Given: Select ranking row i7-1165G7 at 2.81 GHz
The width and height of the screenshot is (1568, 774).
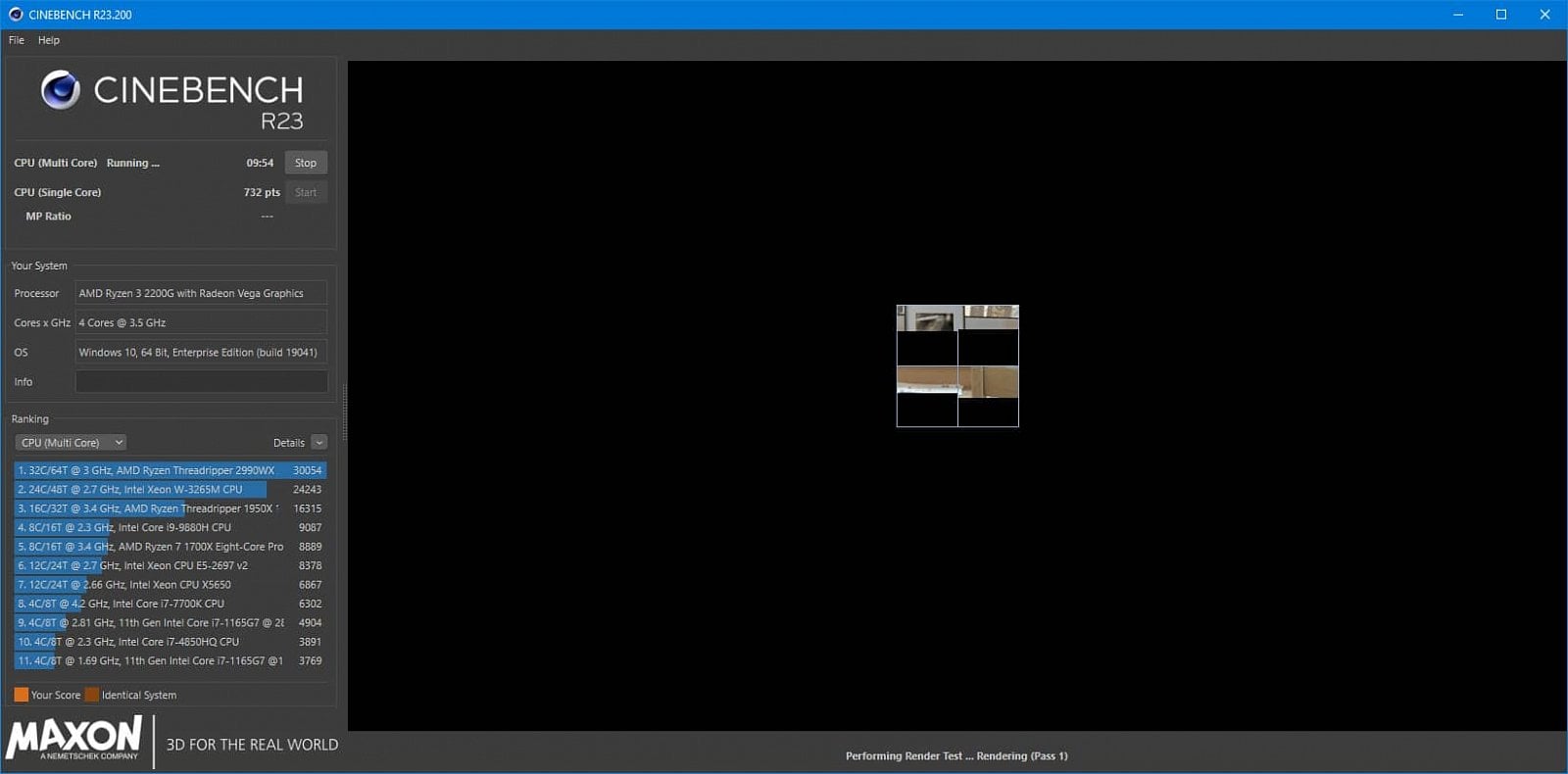Looking at the screenshot, I should point(170,623).
